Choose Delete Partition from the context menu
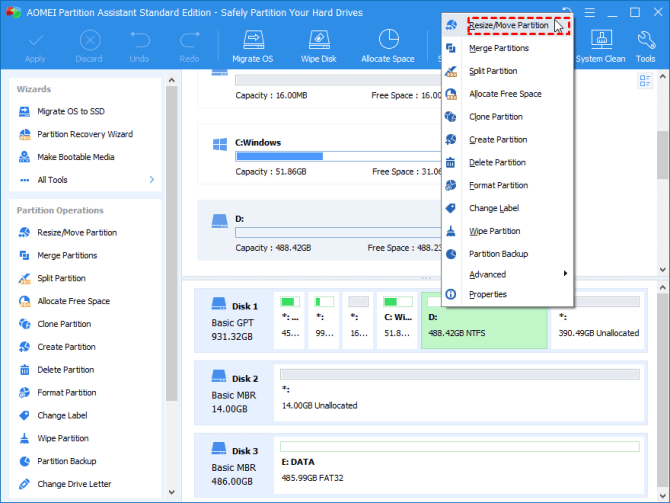Viewport: 670px width, 503px height. click(508, 162)
